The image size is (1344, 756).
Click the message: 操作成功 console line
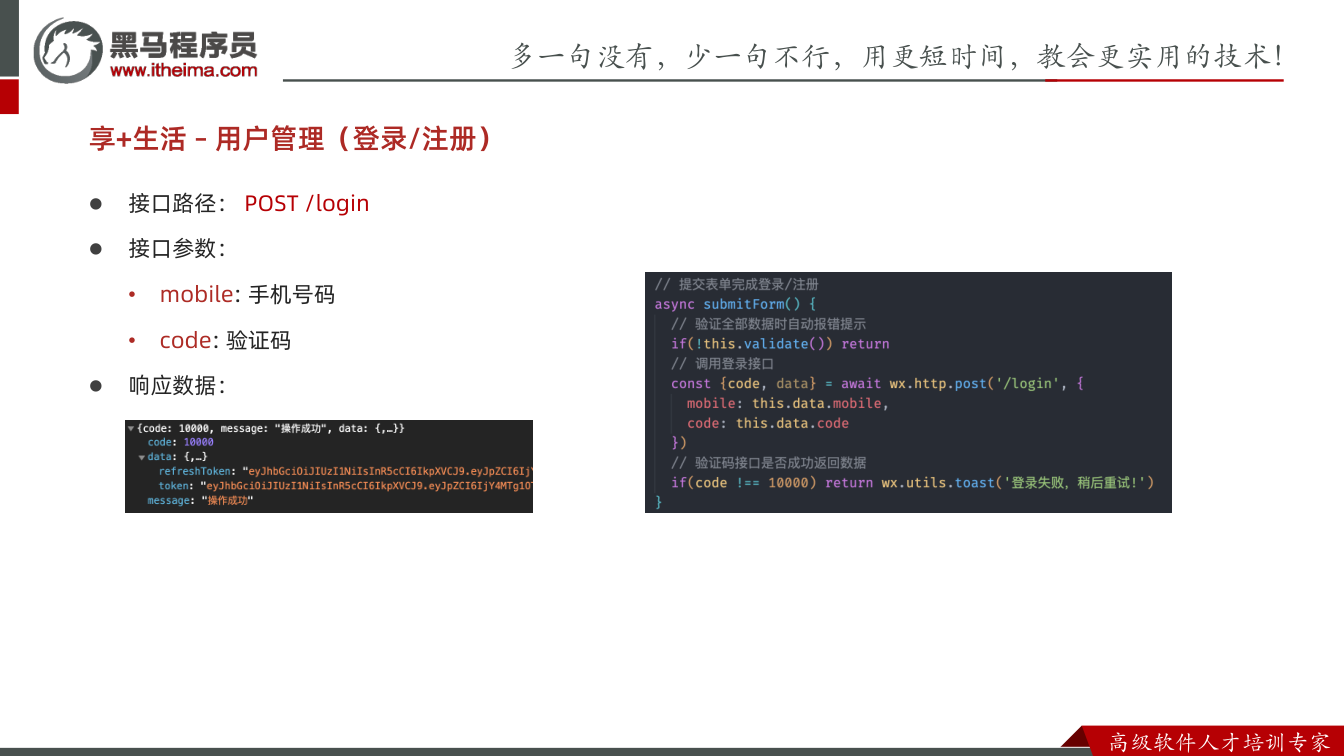click(x=200, y=500)
